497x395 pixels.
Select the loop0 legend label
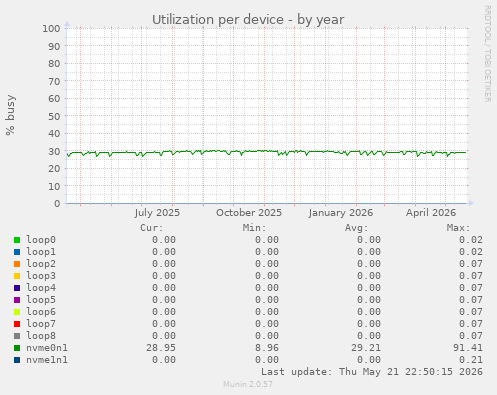(x=41, y=240)
